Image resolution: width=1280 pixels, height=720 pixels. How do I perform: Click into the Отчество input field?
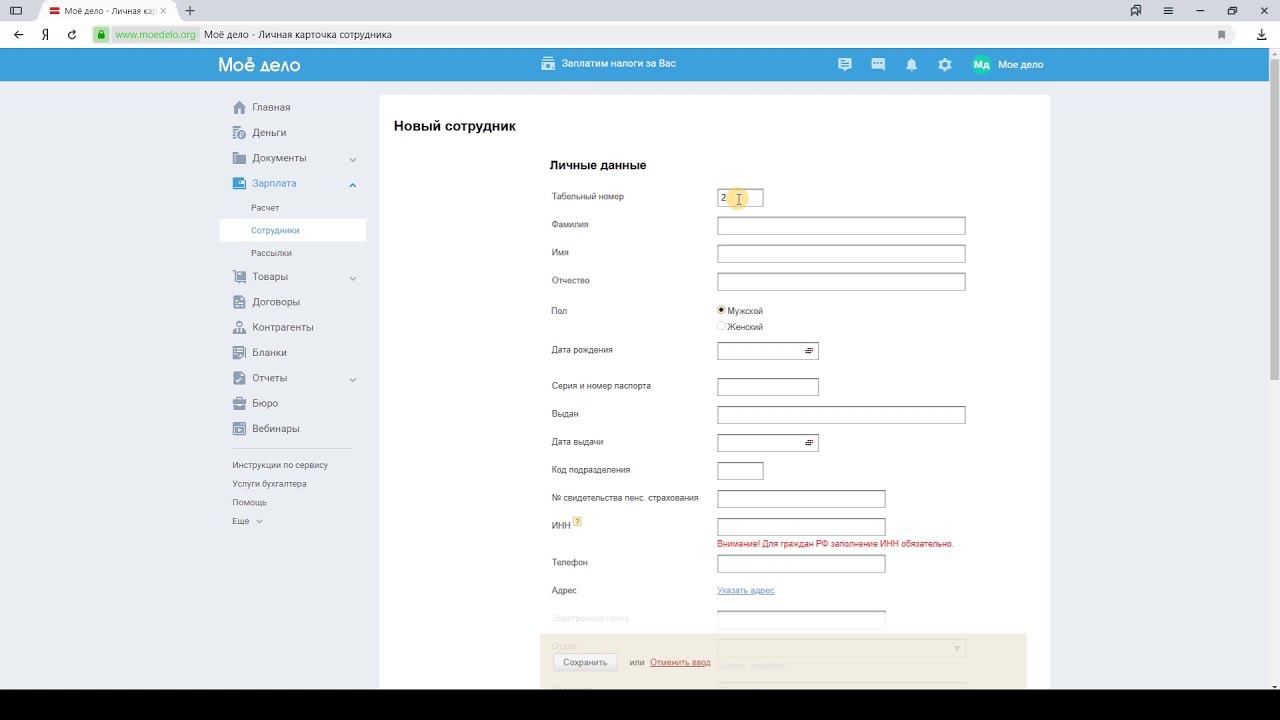pyautogui.click(x=841, y=282)
